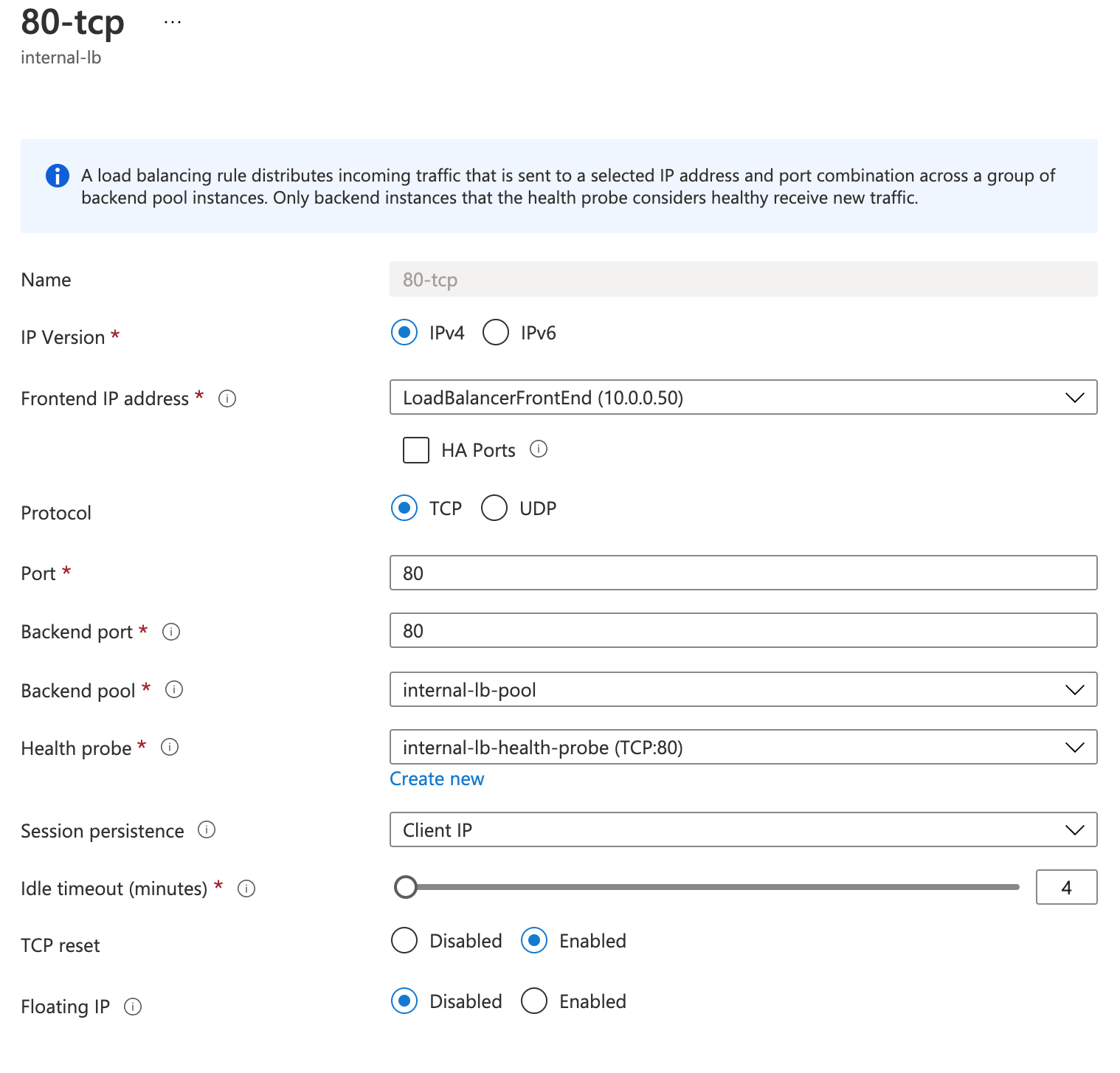Click the Idle timeout minutes value box
The image size is (1120, 1073).
coord(1067,887)
